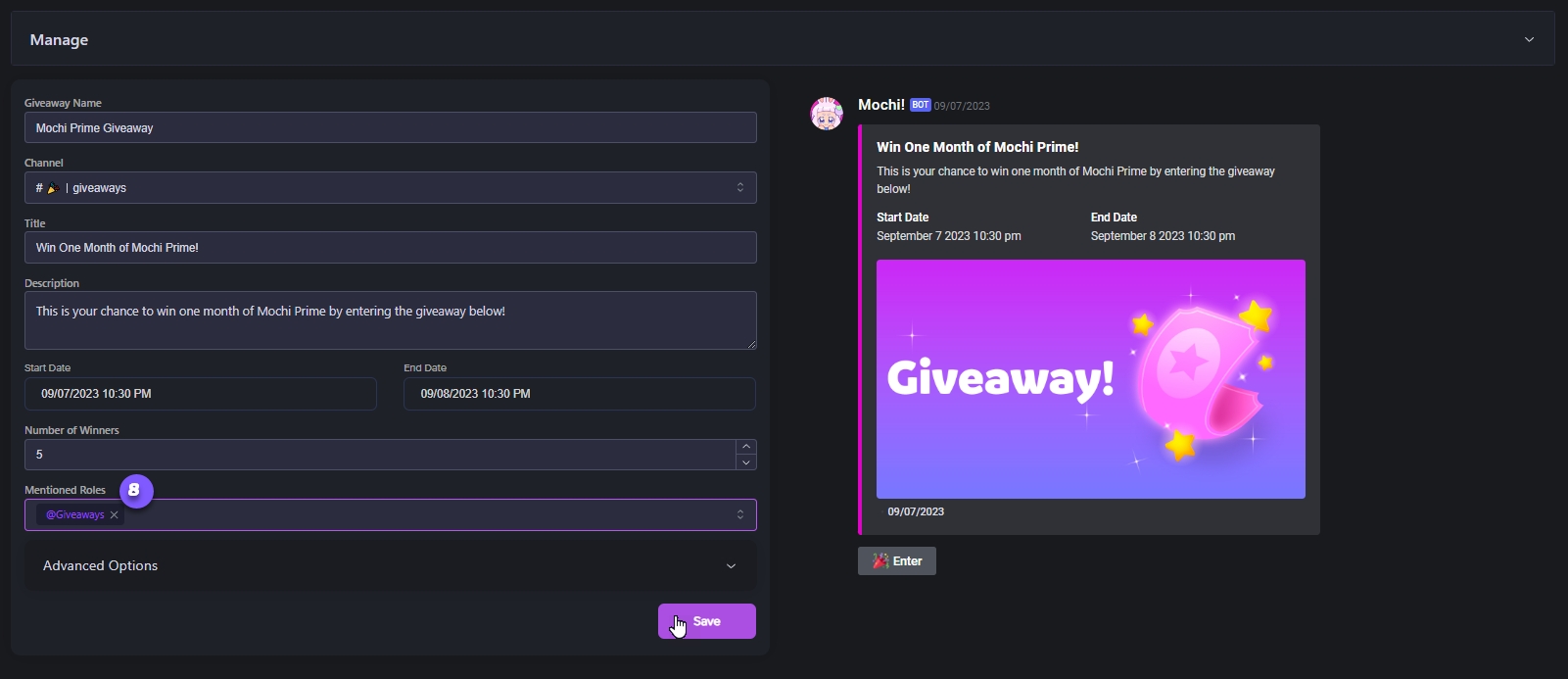1568x679 pixels.
Task: Expand the Advanced Options section
Action: [391, 565]
